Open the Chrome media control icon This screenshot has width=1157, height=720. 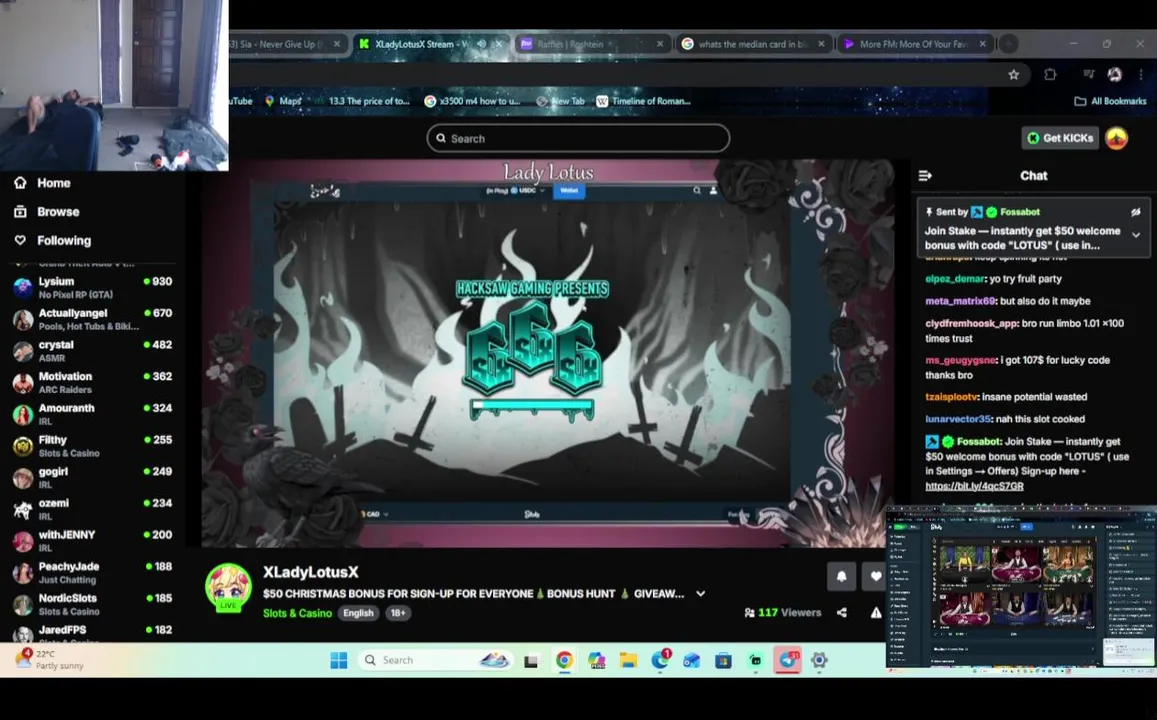[1088, 75]
